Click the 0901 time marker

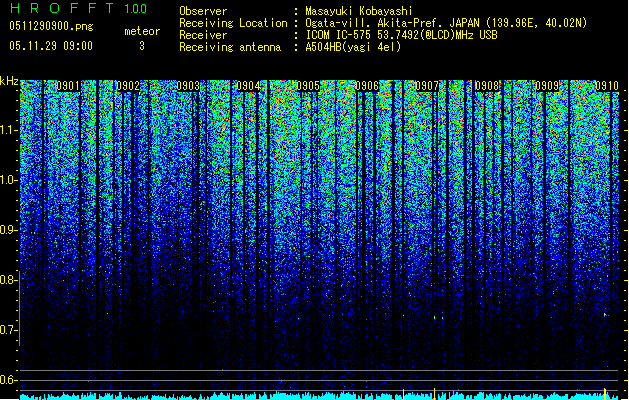click(67, 86)
